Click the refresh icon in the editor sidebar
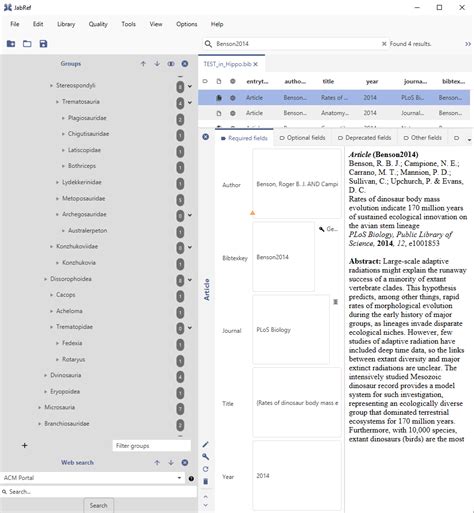The width and height of the screenshot is (474, 513). 205,469
